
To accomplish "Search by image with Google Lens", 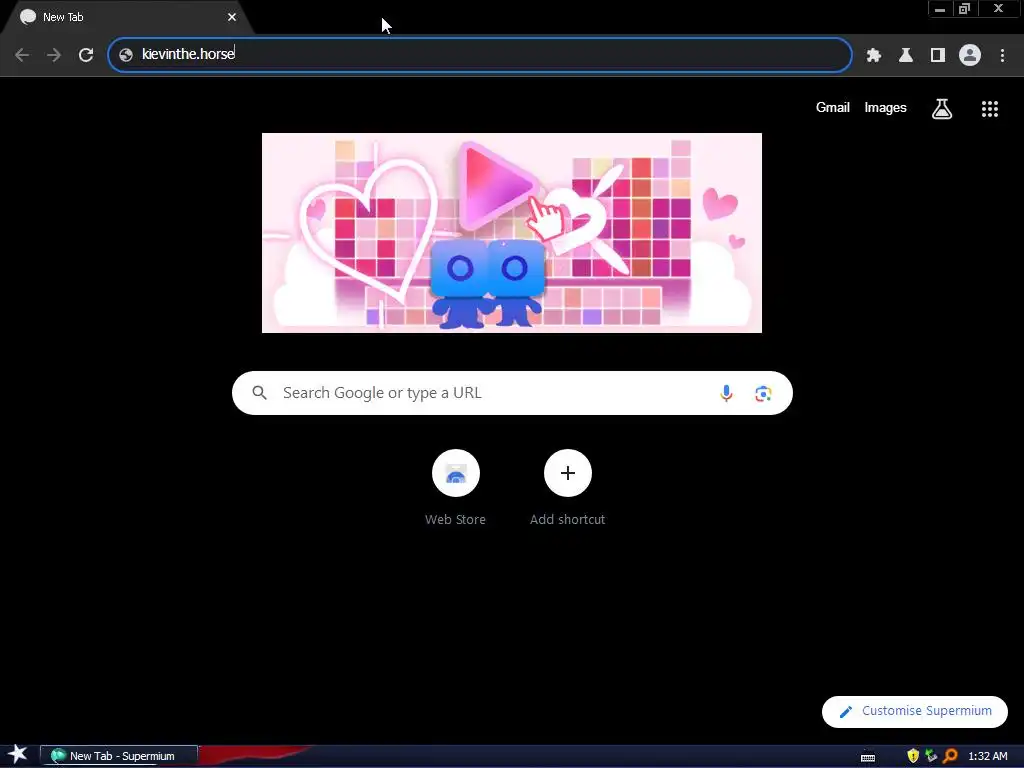I will click(763, 394).
